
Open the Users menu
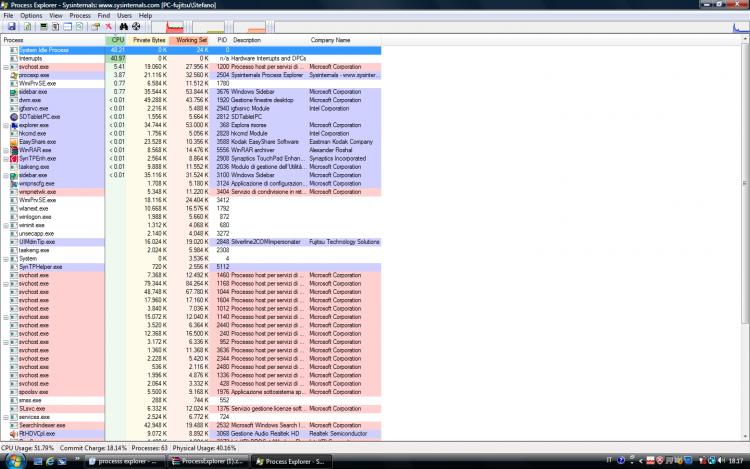pos(124,16)
